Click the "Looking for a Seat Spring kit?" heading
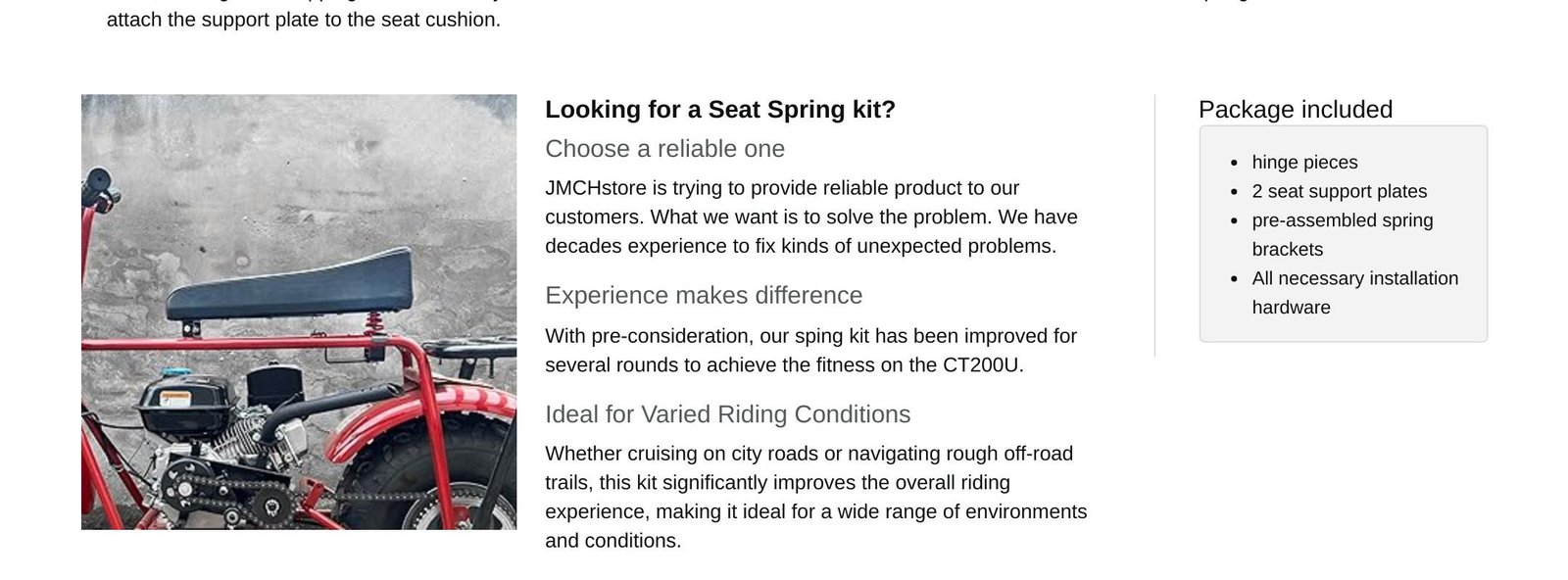This screenshot has width=1568, height=580. tap(720, 110)
